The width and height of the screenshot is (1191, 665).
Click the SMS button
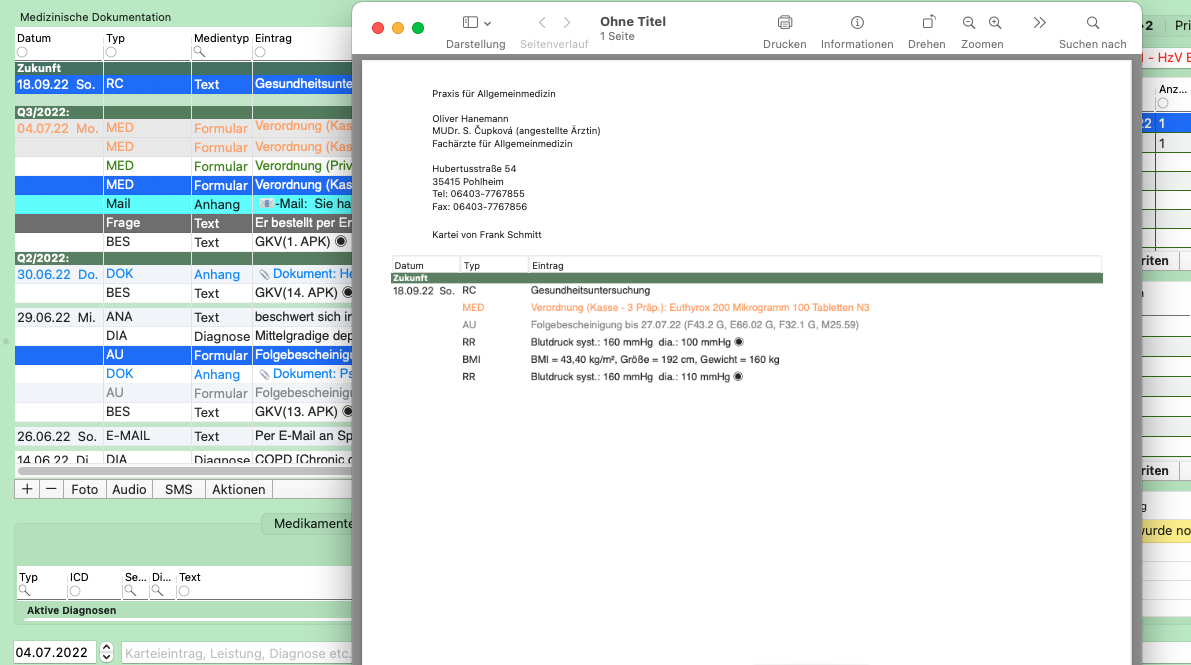click(178, 489)
